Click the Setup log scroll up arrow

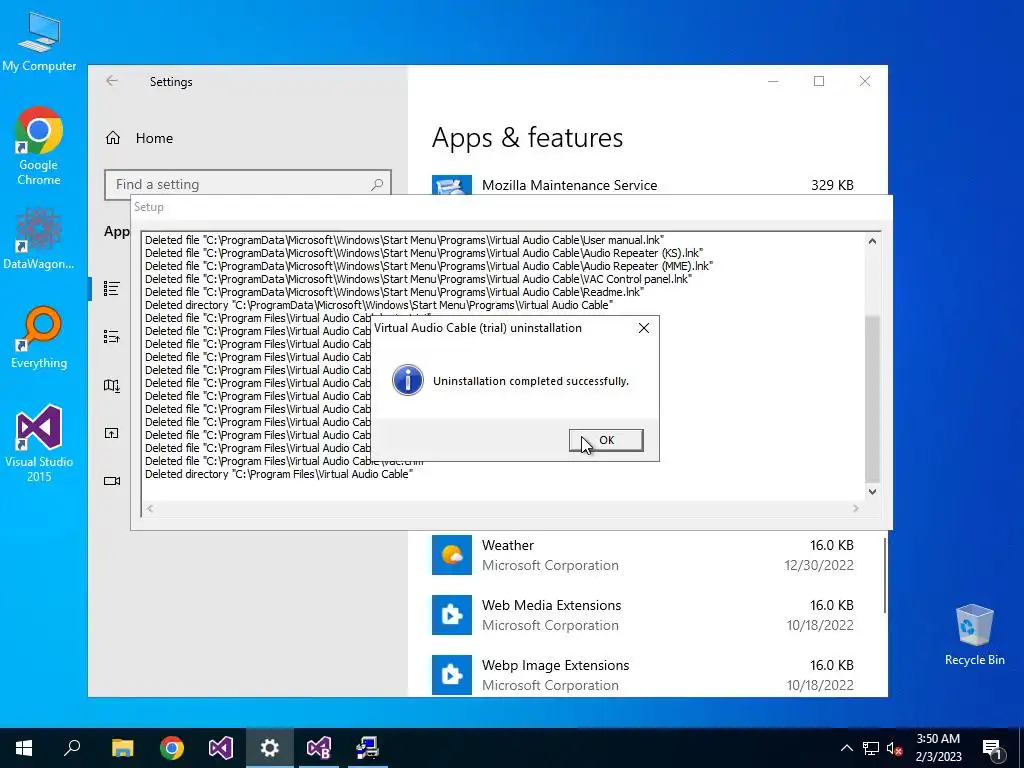(872, 241)
